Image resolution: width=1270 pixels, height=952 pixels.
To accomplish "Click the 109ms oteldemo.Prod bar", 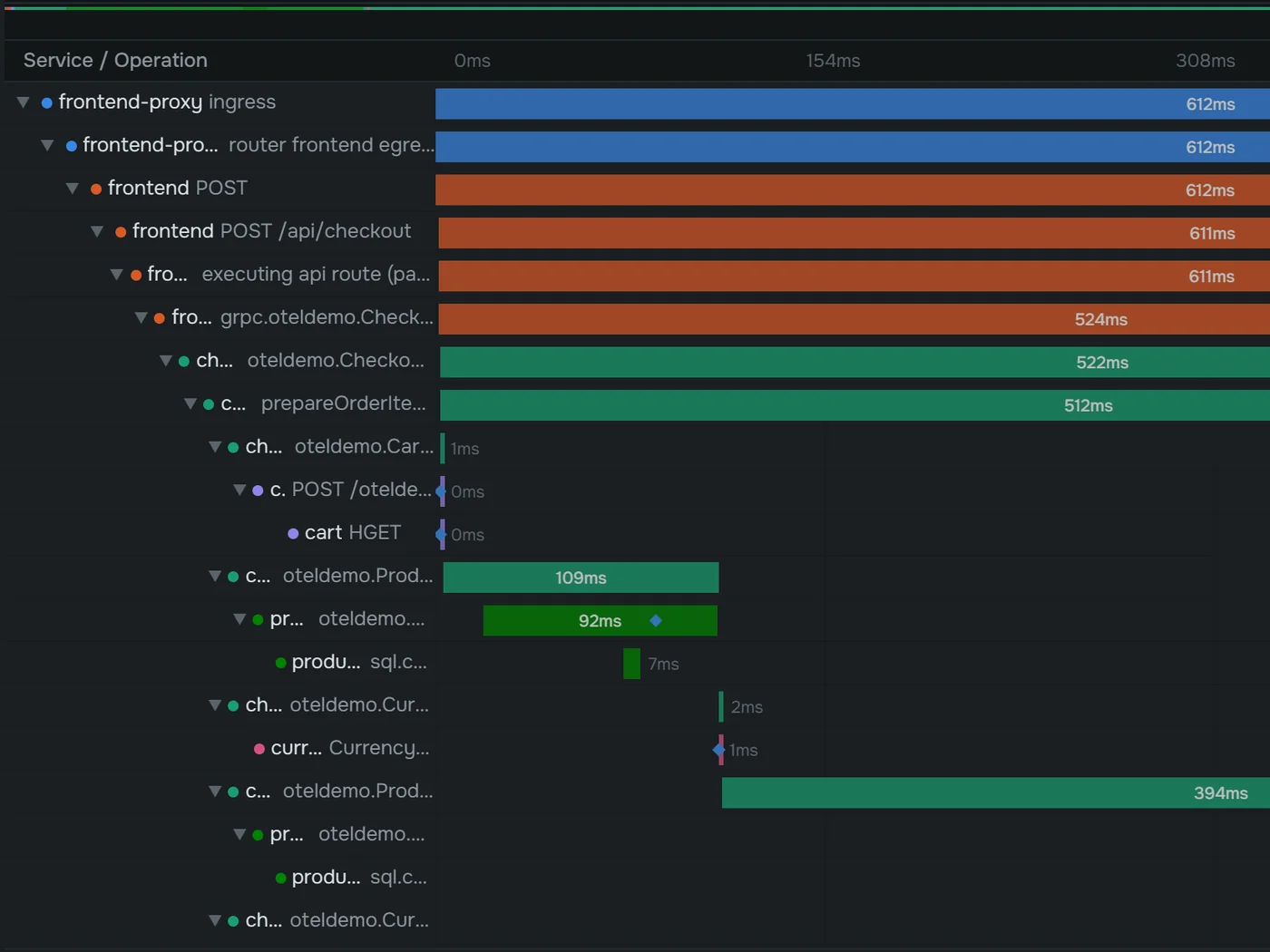I will [x=581, y=578].
